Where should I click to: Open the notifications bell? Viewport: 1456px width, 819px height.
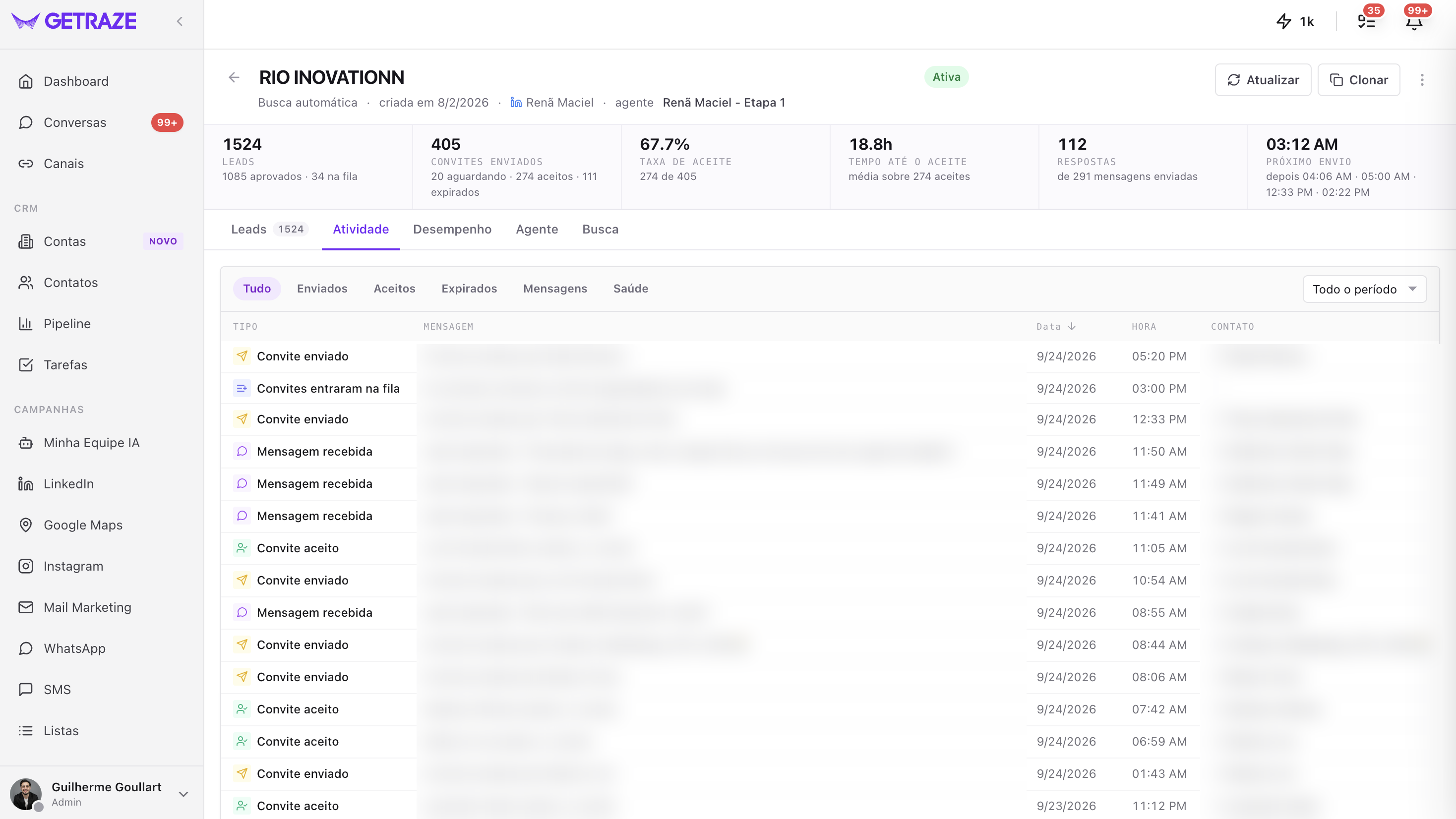[1414, 21]
